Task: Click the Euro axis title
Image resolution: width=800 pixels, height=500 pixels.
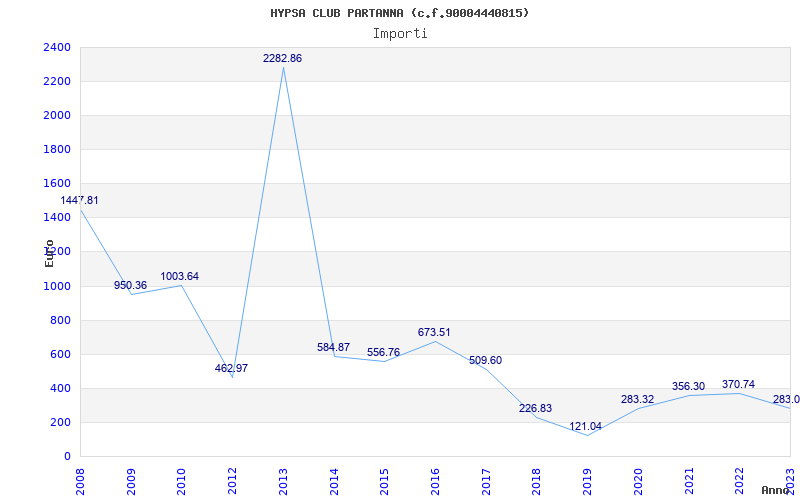Action: (49, 253)
